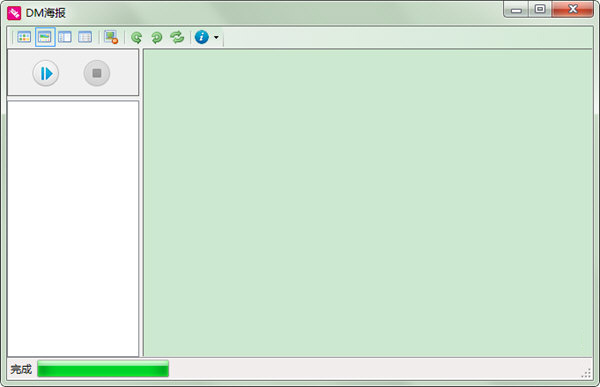Click the 完成 status label
The height and width of the screenshot is (387, 600).
tap(21, 369)
